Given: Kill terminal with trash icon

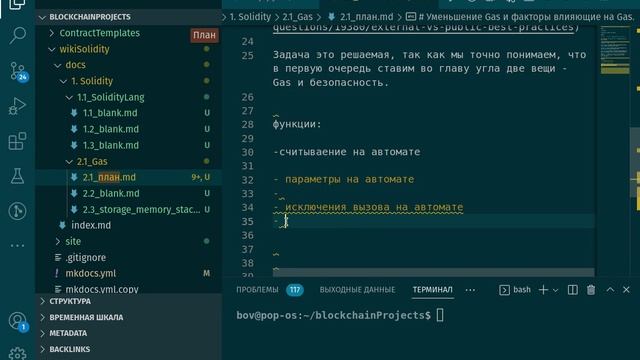Looking at the screenshot, I should (x=591, y=290).
